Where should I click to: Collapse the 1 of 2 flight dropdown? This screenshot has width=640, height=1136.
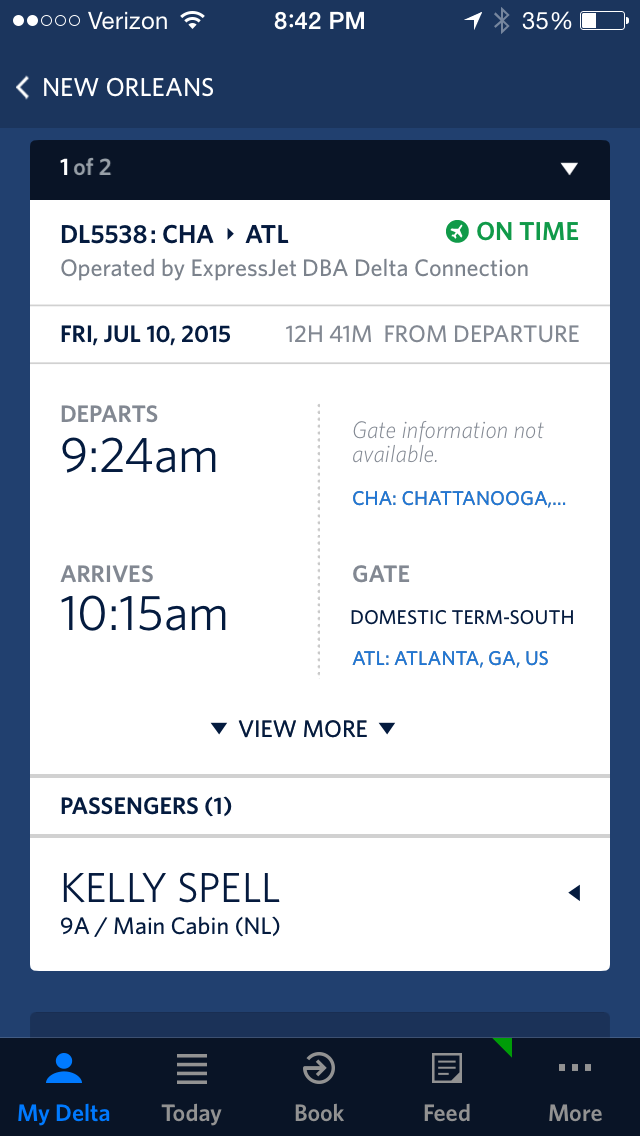click(569, 168)
